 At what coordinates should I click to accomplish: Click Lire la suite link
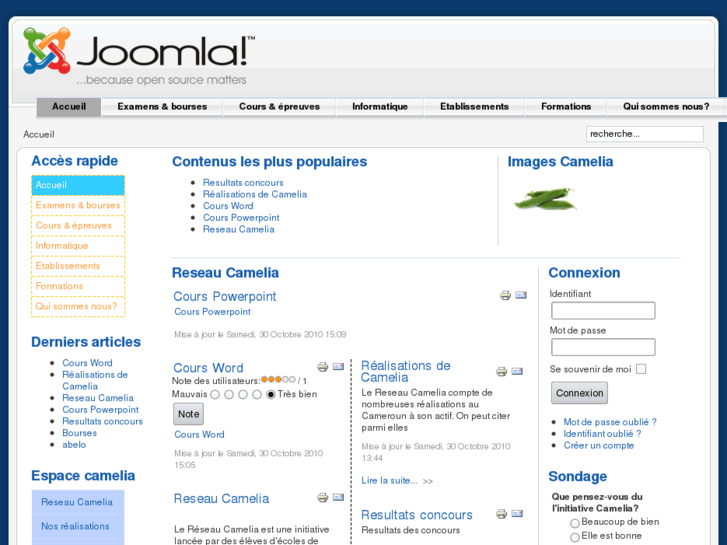tap(389, 481)
